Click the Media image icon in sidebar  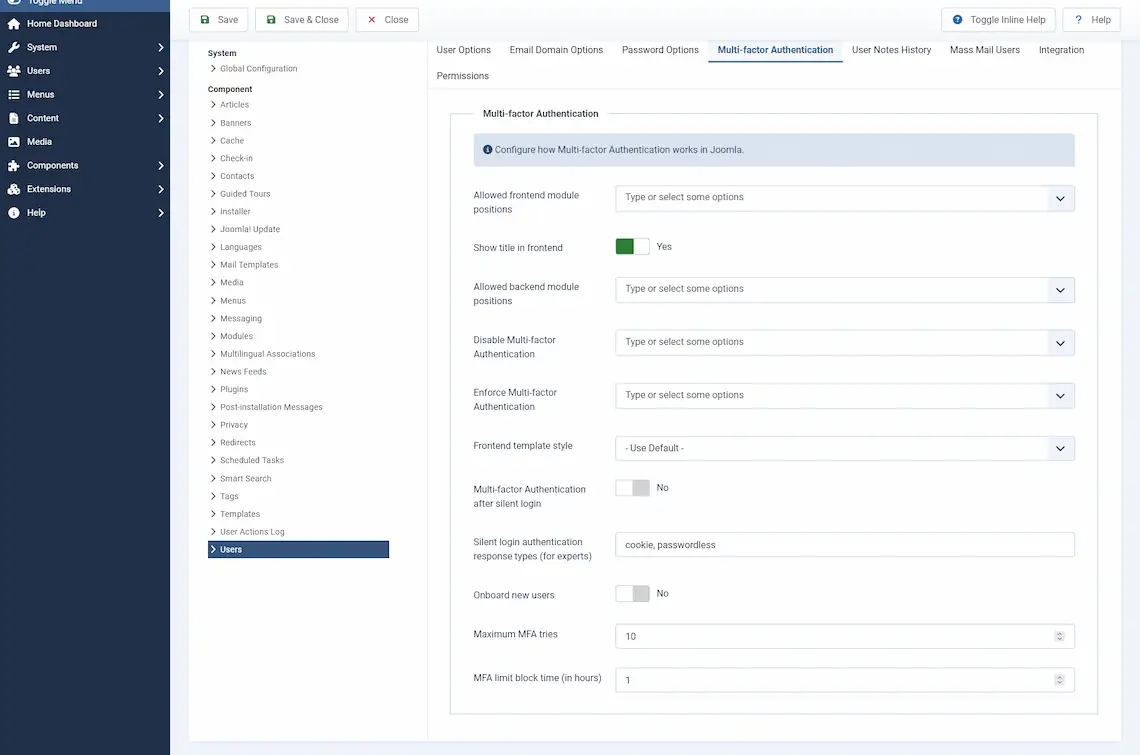[x=14, y=142]
